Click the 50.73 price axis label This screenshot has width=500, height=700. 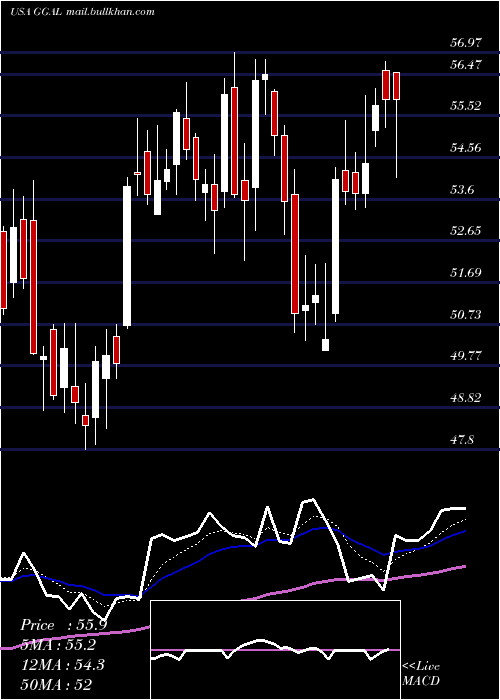pyautogui.click(x=466, y=314)
